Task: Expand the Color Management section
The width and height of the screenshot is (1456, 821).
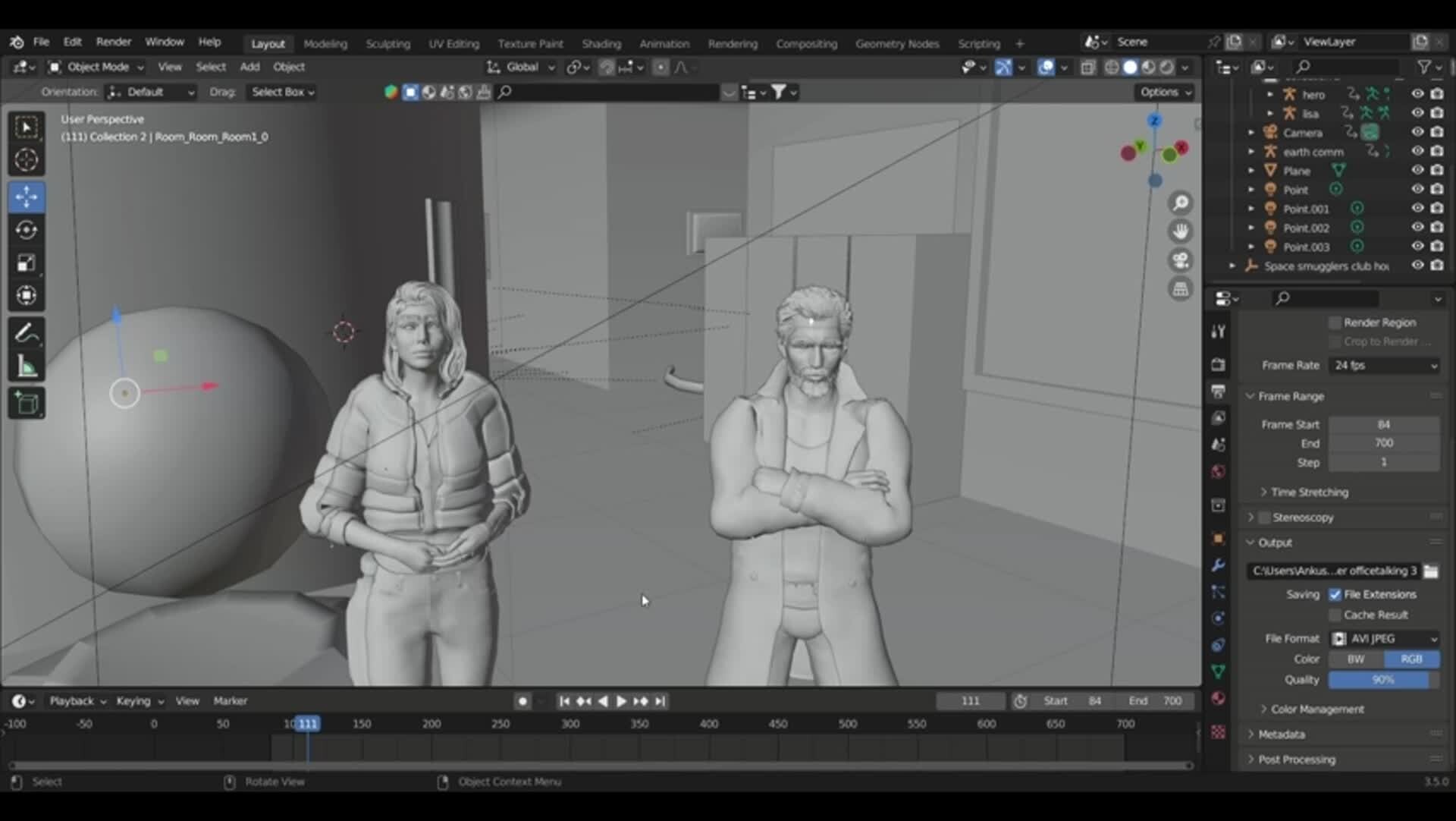Action: [x=1317, y=709]
